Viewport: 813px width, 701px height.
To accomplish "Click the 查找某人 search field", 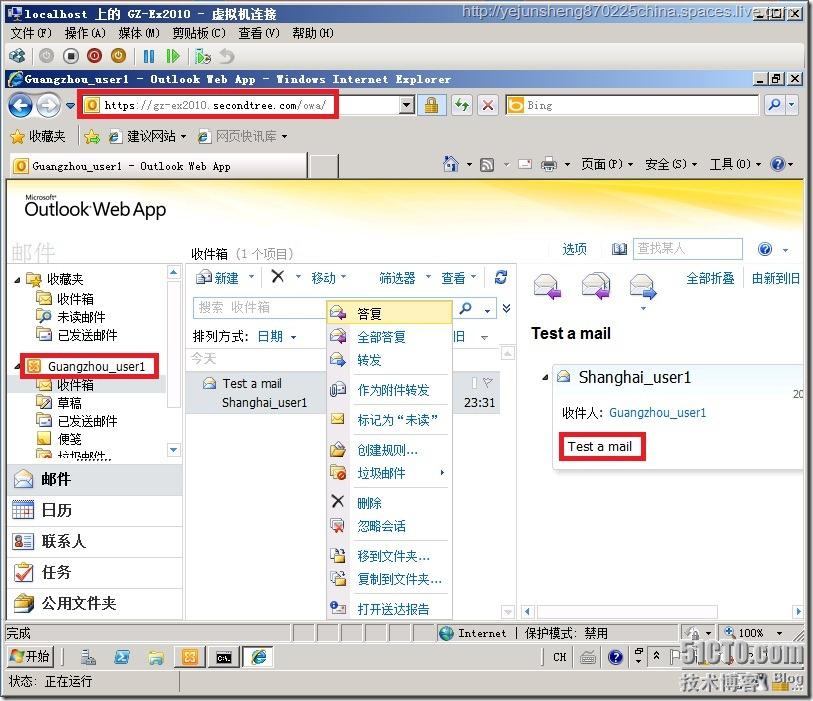I will 688,249.
